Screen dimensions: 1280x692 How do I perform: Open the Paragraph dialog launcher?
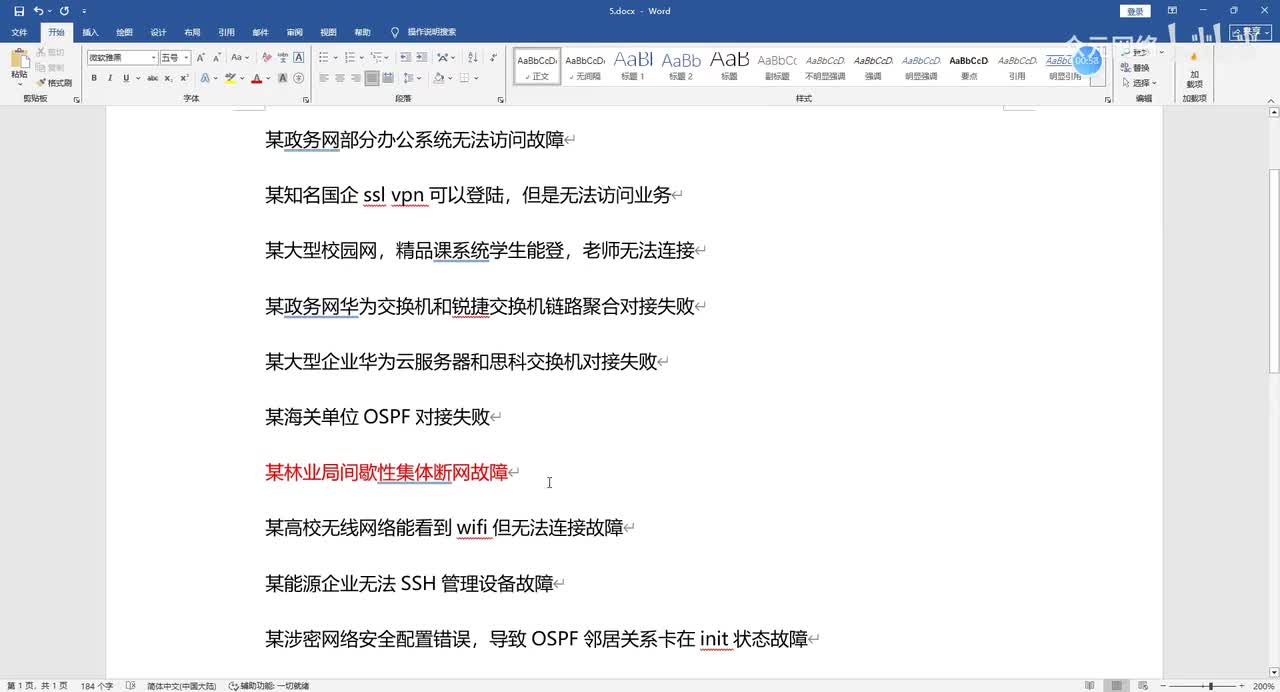(x=500, y=99)
